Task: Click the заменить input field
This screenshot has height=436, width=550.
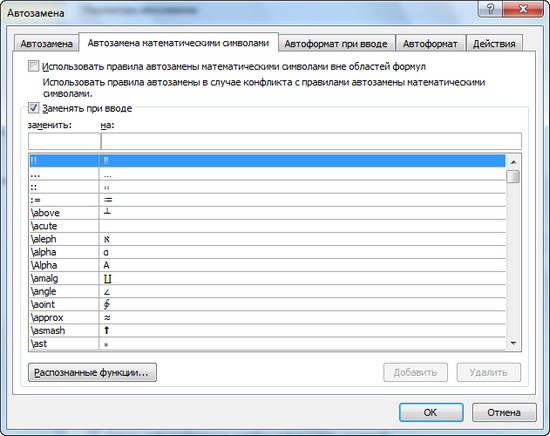Action: (64, 141)
